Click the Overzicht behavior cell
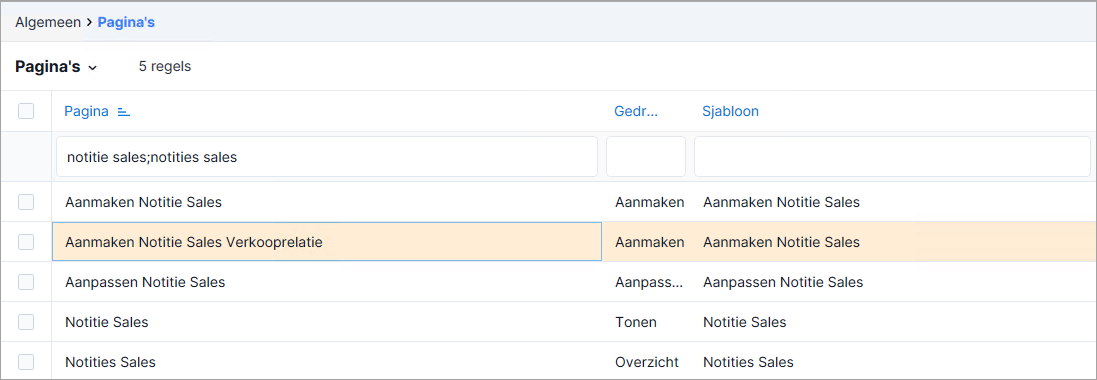 pos(647,363)
